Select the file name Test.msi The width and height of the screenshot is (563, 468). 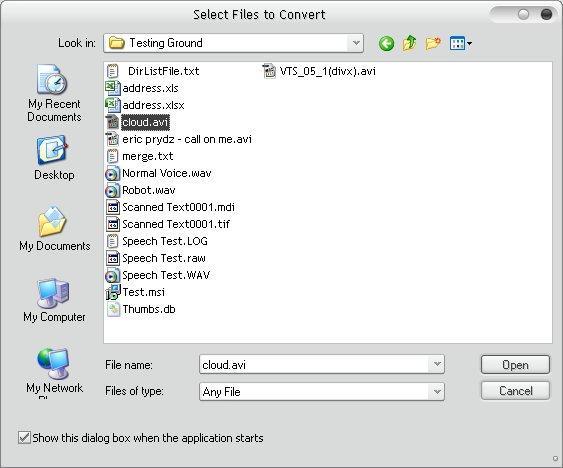pyautogui.click(x=144, y=292)
